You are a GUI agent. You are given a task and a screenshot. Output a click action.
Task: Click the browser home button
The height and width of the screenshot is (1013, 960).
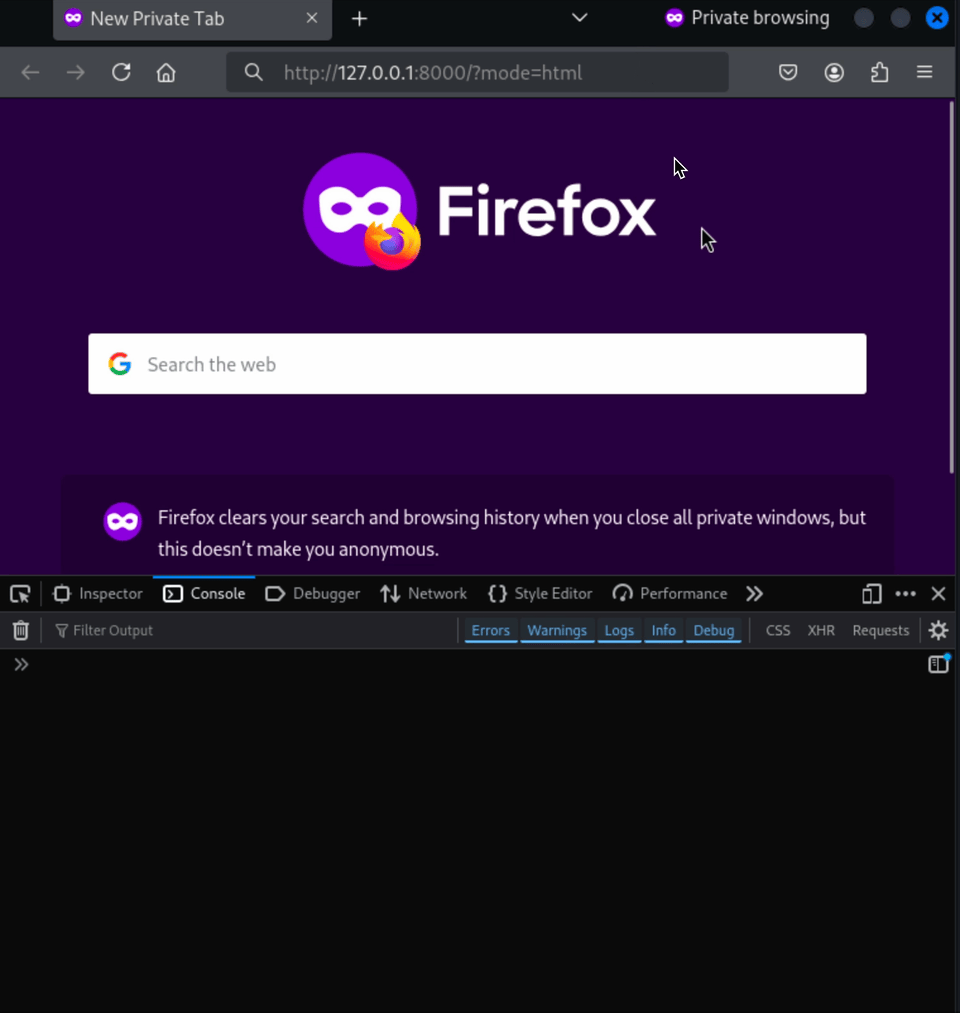point(166,71)
